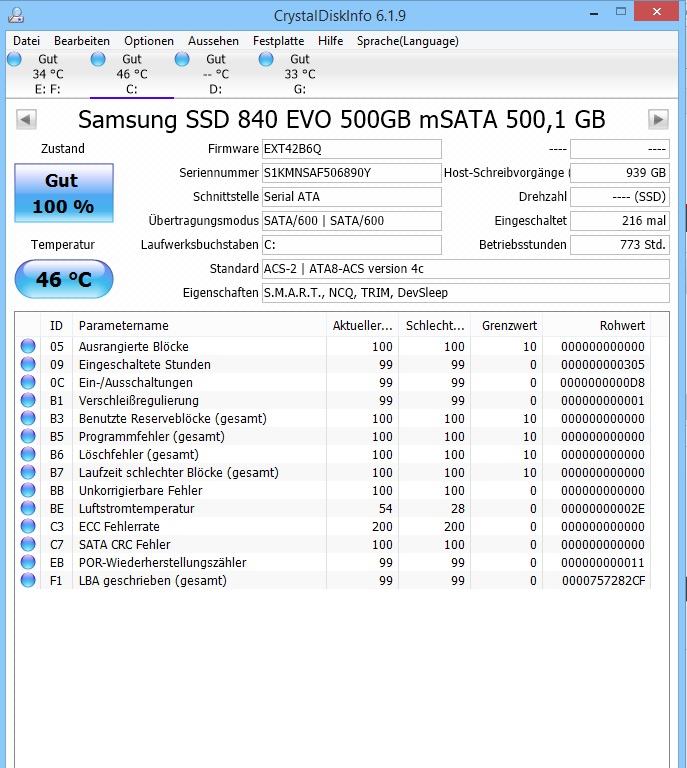Click the CrystalDiskInfo app icon in title bar
The height and width of the screenshot is (768, 687).
click(x=16, y=15)
